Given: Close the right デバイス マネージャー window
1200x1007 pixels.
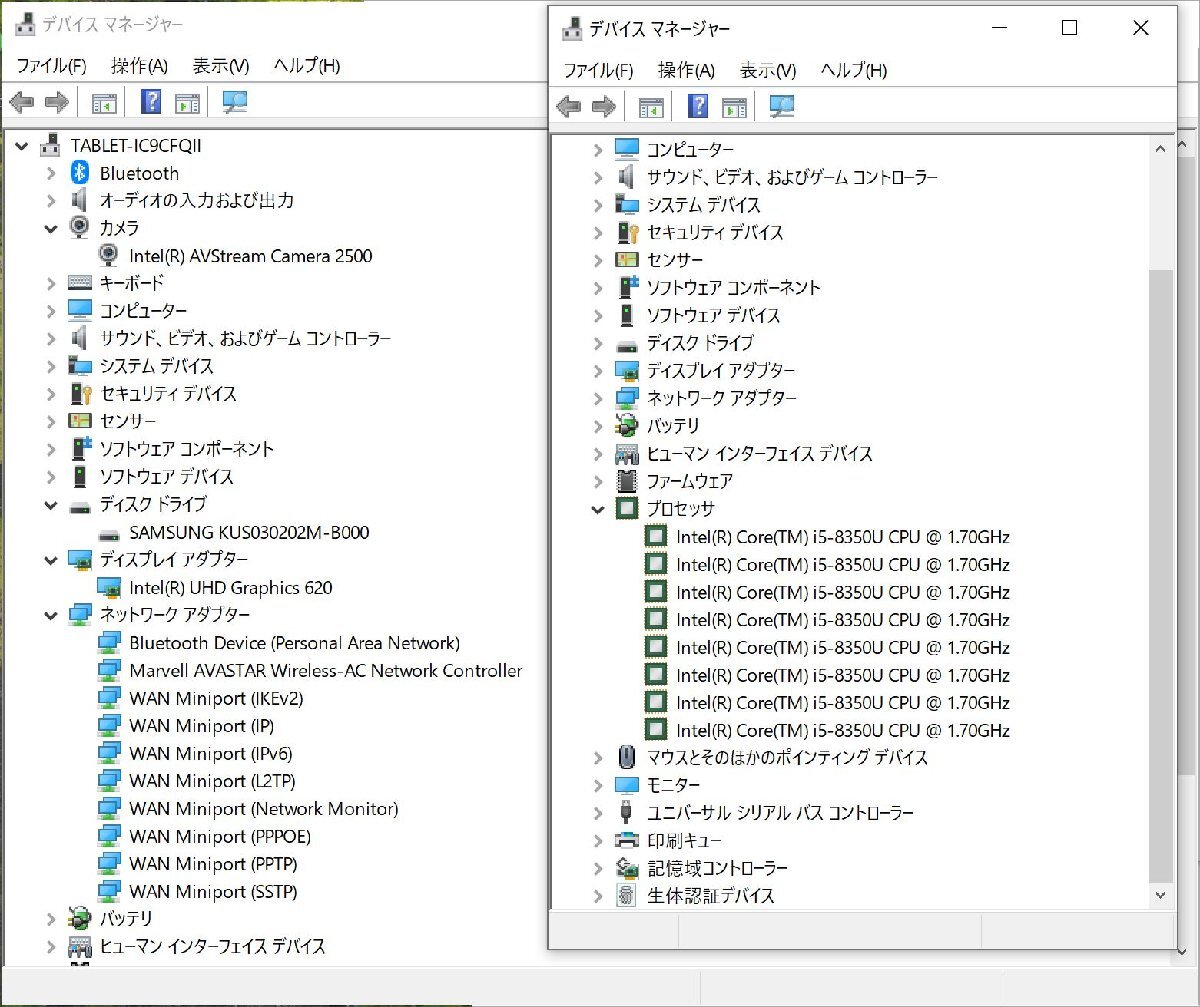Looking at the screenshot, I should pyautogui.click(x=1141, y=28).
